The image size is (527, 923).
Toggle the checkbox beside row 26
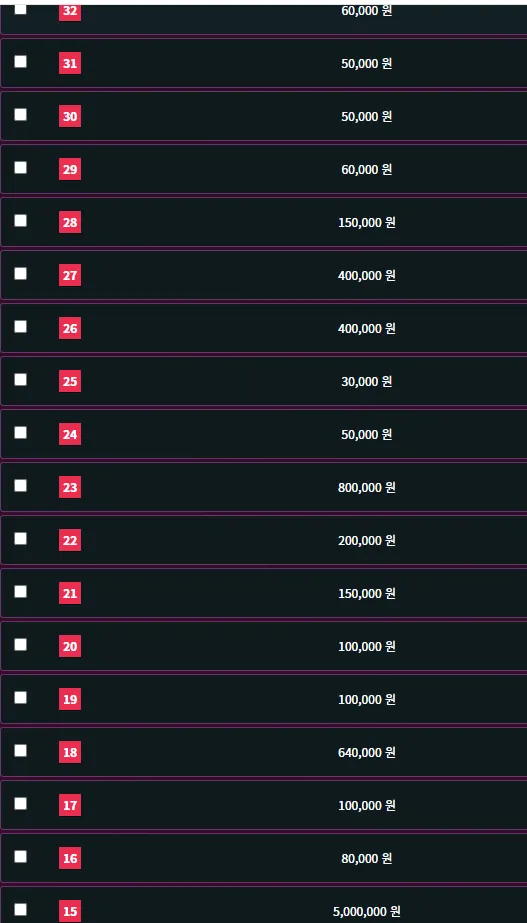[x=21, y=326]
